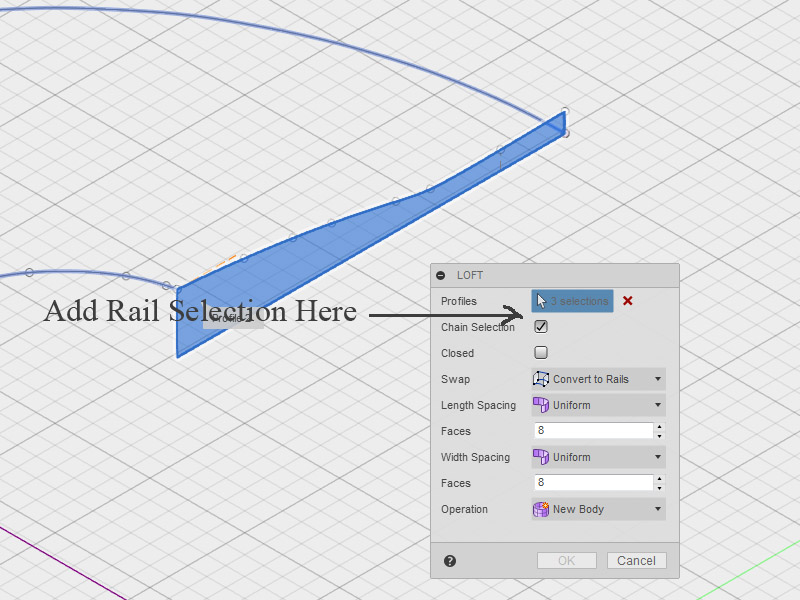Click the Length Spacing Uniform icon

[541, 405]
